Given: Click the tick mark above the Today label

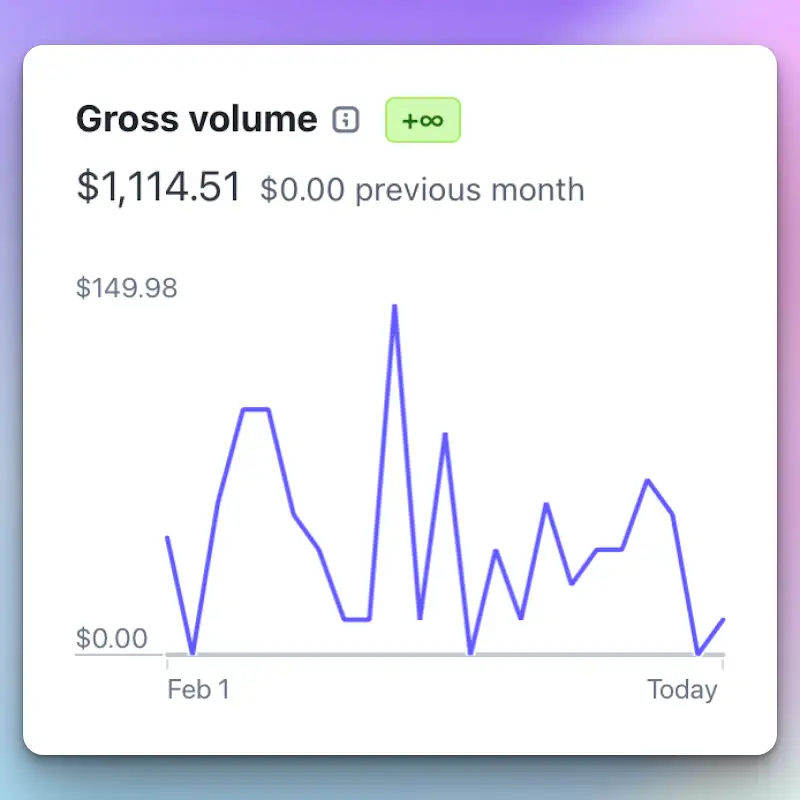Looking at the screenshot, I should (723, 664).
